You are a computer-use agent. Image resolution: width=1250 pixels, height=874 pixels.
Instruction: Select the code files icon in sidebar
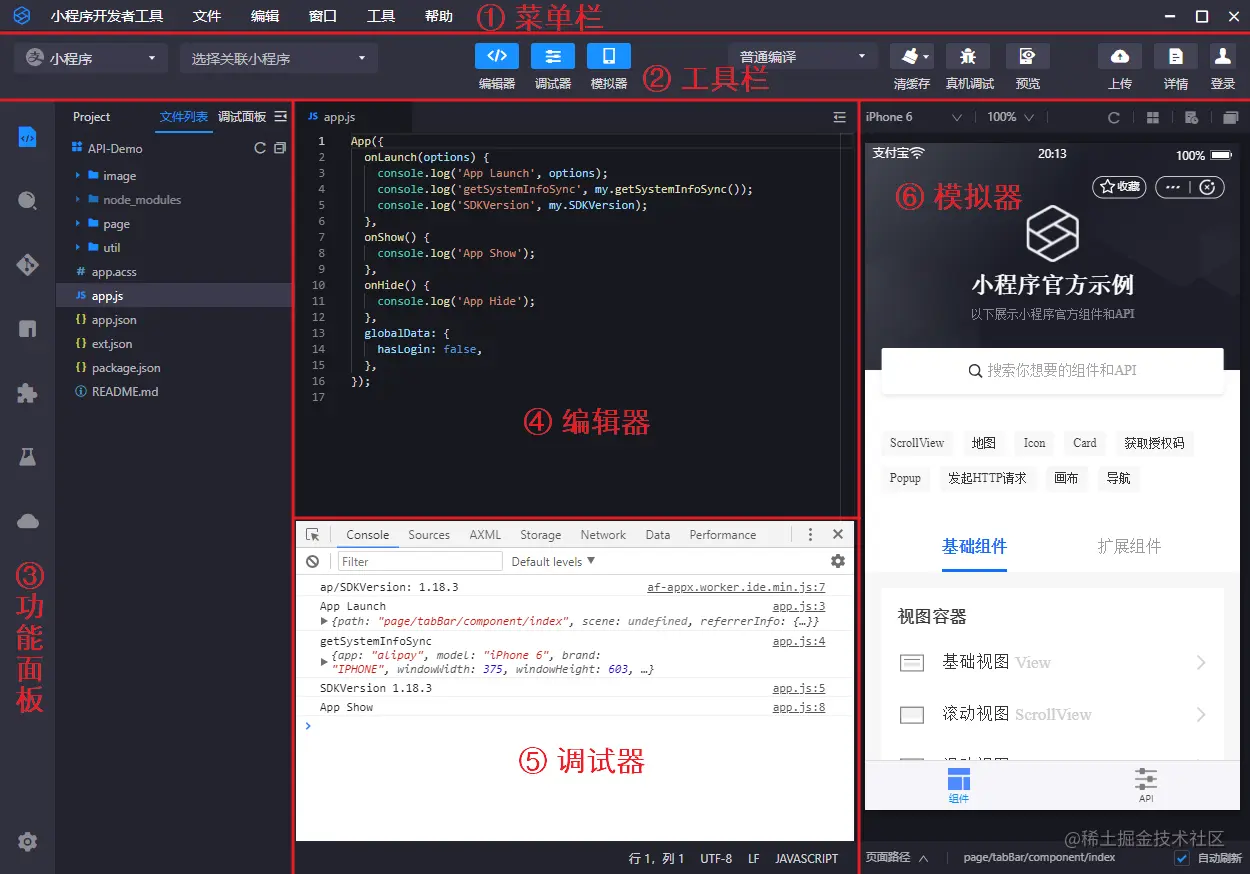click(28, 137)
